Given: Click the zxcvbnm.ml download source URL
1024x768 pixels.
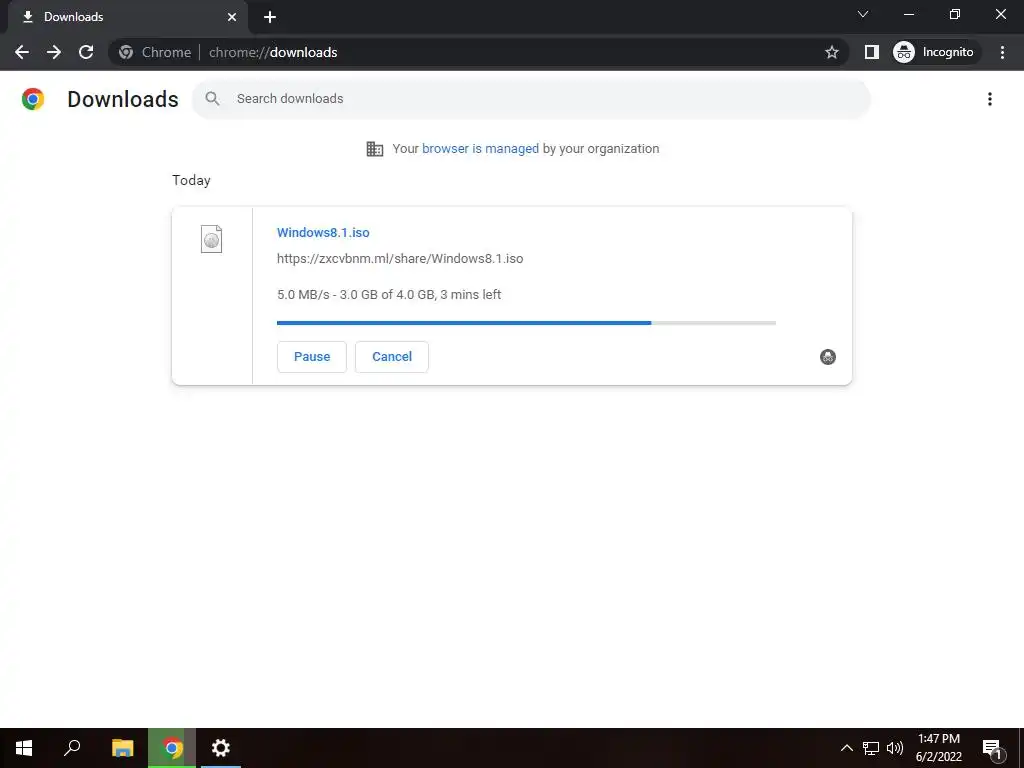Looking at the screenshot, I should [400, 259].
